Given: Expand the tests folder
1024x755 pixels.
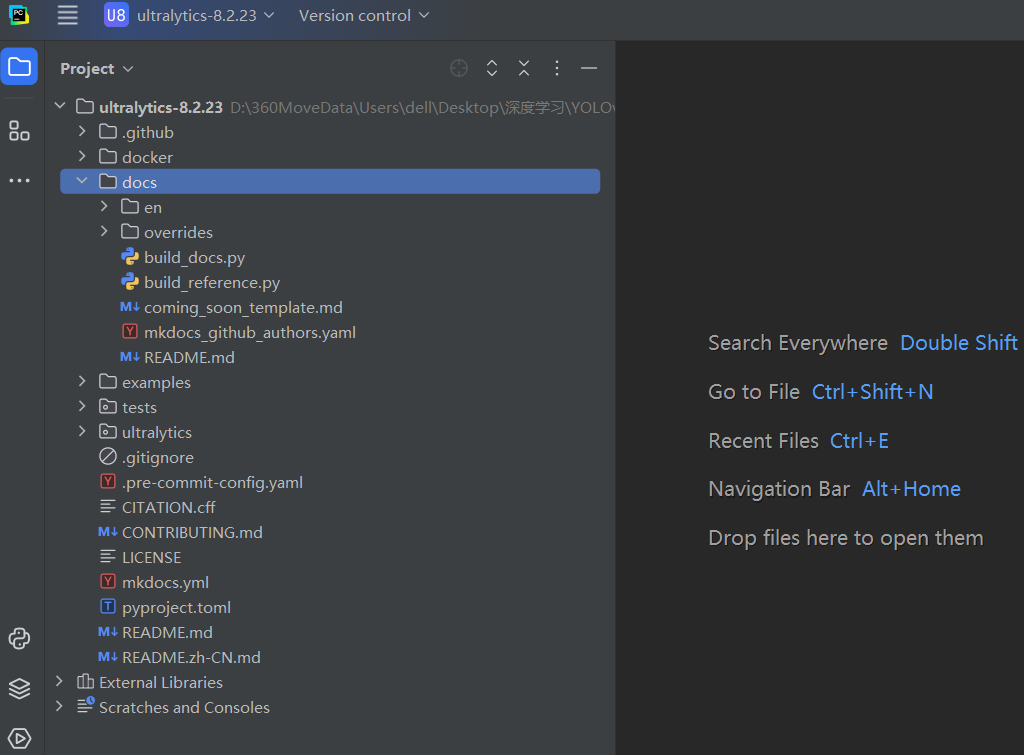Looking at the screenshot, I should tap(82, 406).
